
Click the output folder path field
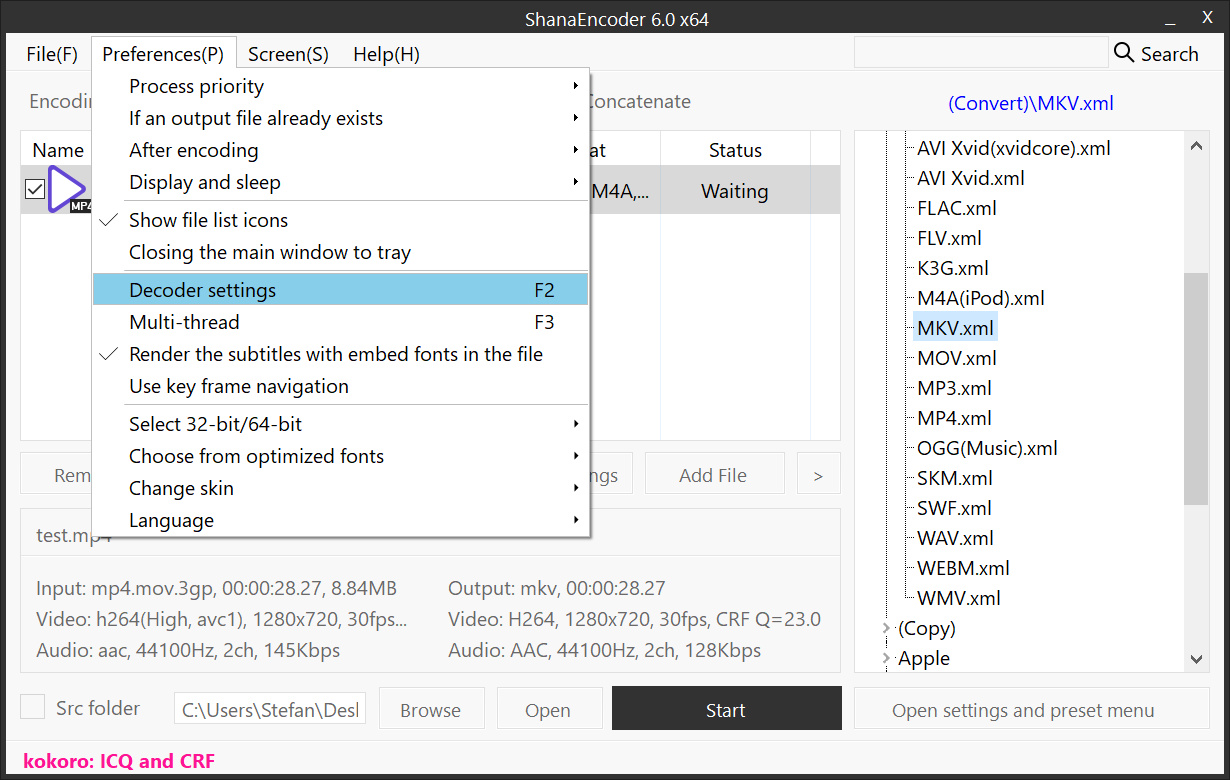click(270, 710)
